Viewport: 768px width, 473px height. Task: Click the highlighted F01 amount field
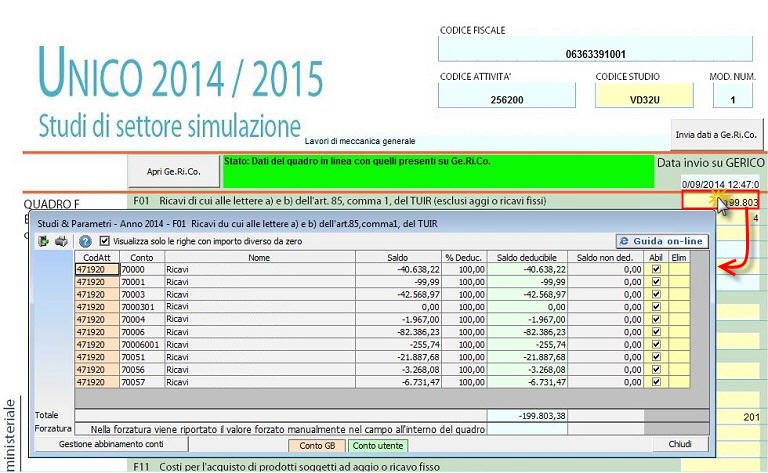[720, 201]
